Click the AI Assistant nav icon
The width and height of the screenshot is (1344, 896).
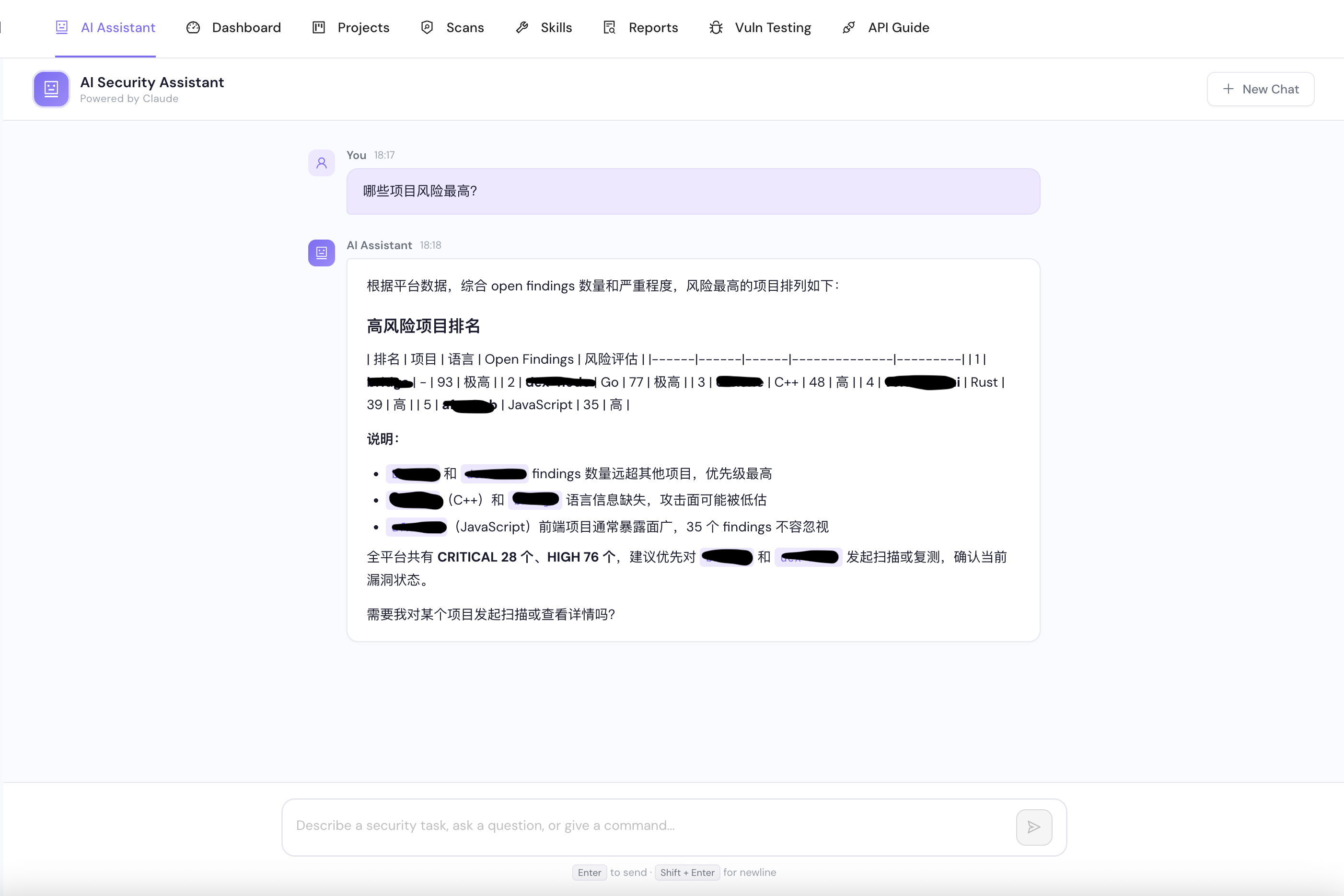(x=62, y=27)
